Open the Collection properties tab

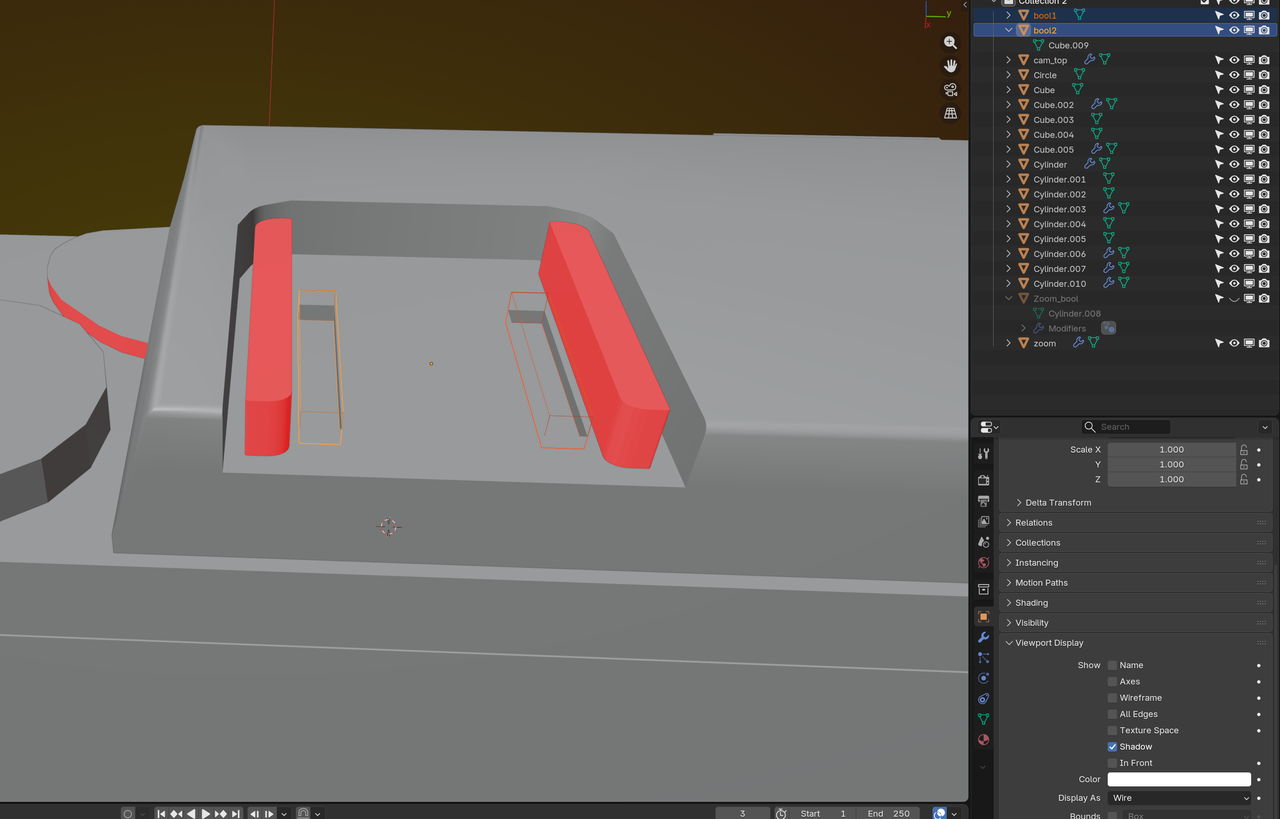pyautogui.click(x=983, y=589)
